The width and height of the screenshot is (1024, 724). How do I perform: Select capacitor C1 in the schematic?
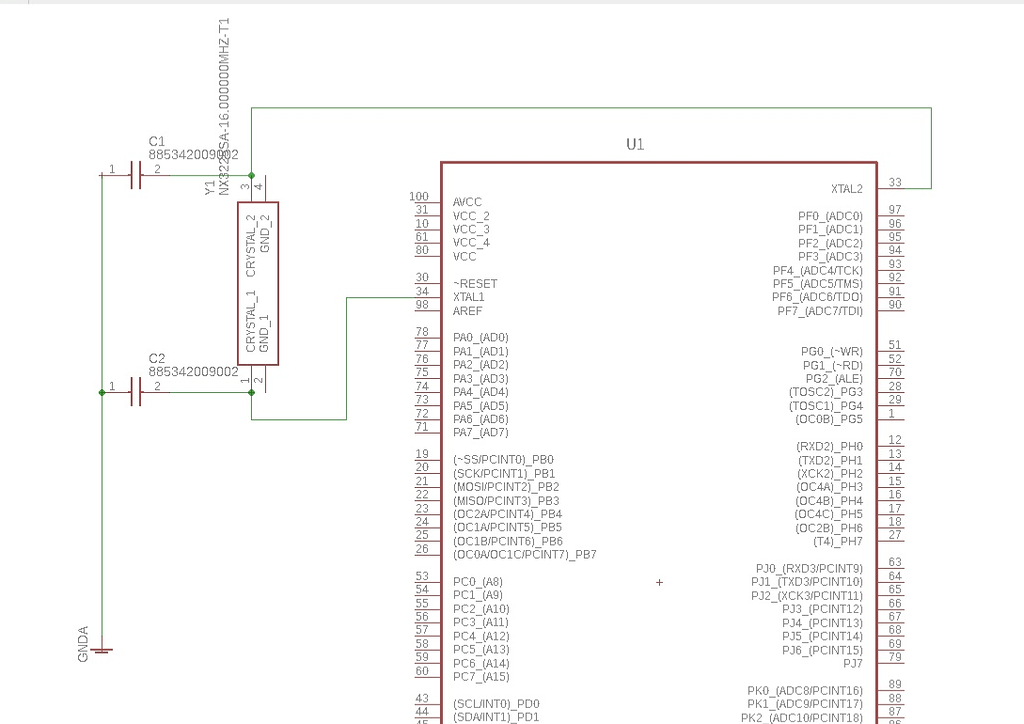pos(137,173)
